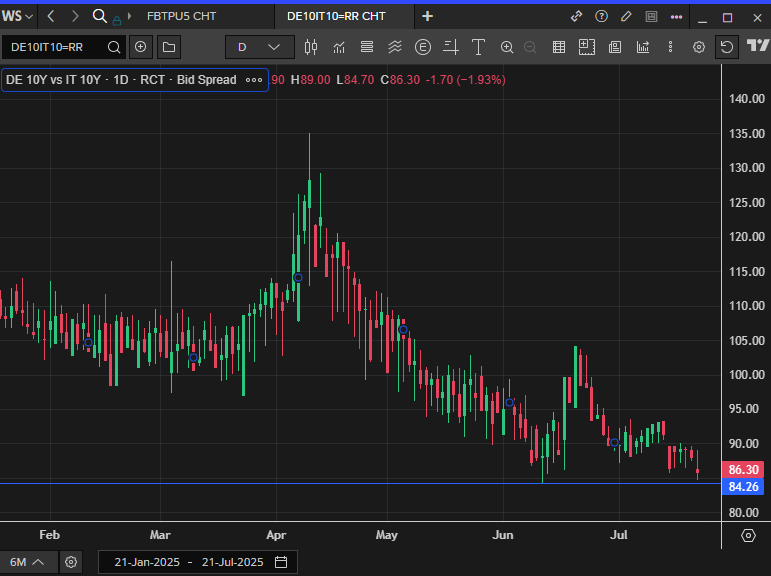
Task: Select the text T tool
Action: pyautogui.click(x=478, y=47)
